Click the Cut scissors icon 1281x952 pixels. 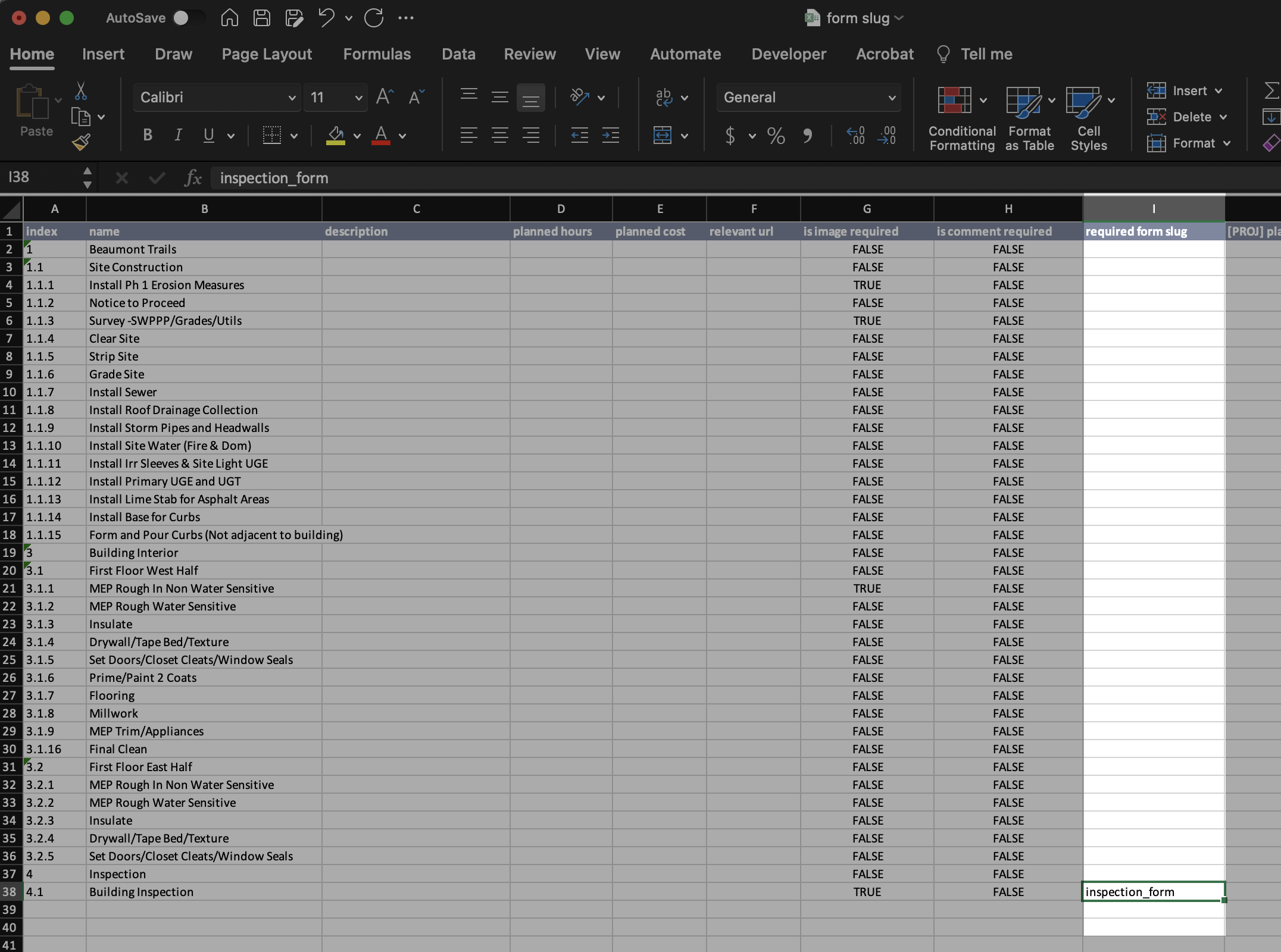click(81, 91)
